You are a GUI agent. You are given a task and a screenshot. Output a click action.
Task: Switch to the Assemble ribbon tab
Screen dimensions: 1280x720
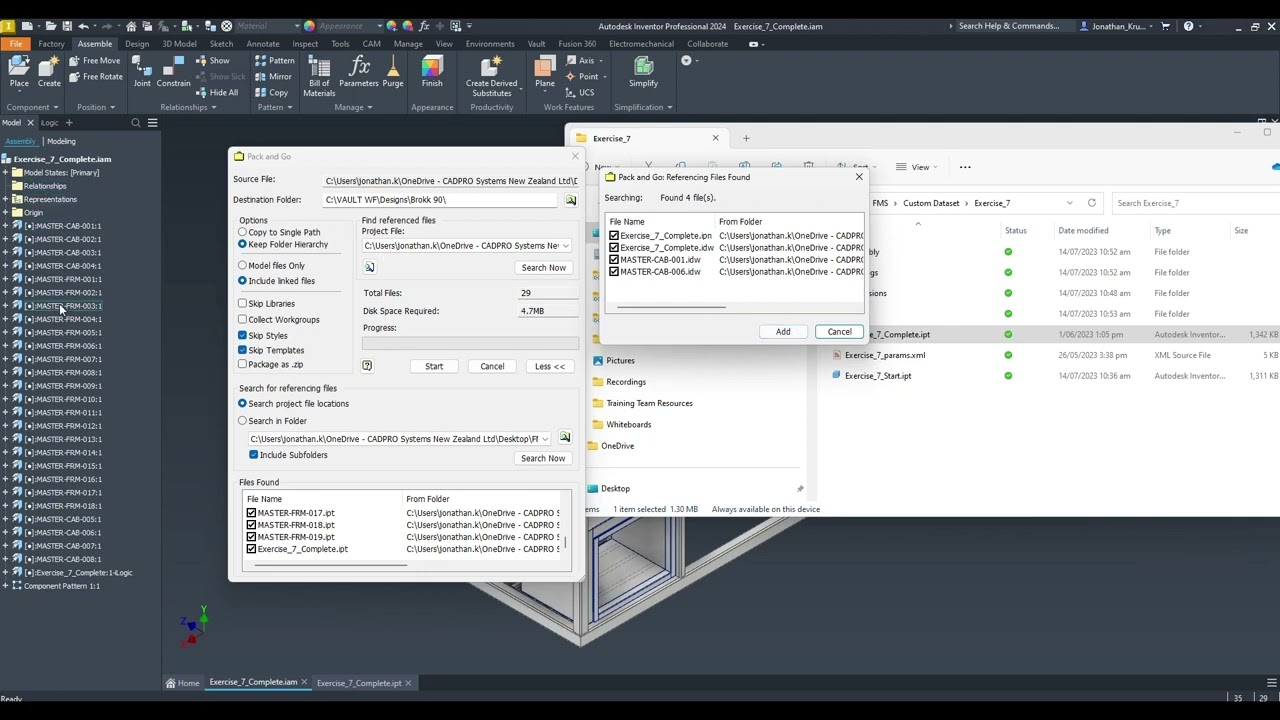(x=95, y=44)
